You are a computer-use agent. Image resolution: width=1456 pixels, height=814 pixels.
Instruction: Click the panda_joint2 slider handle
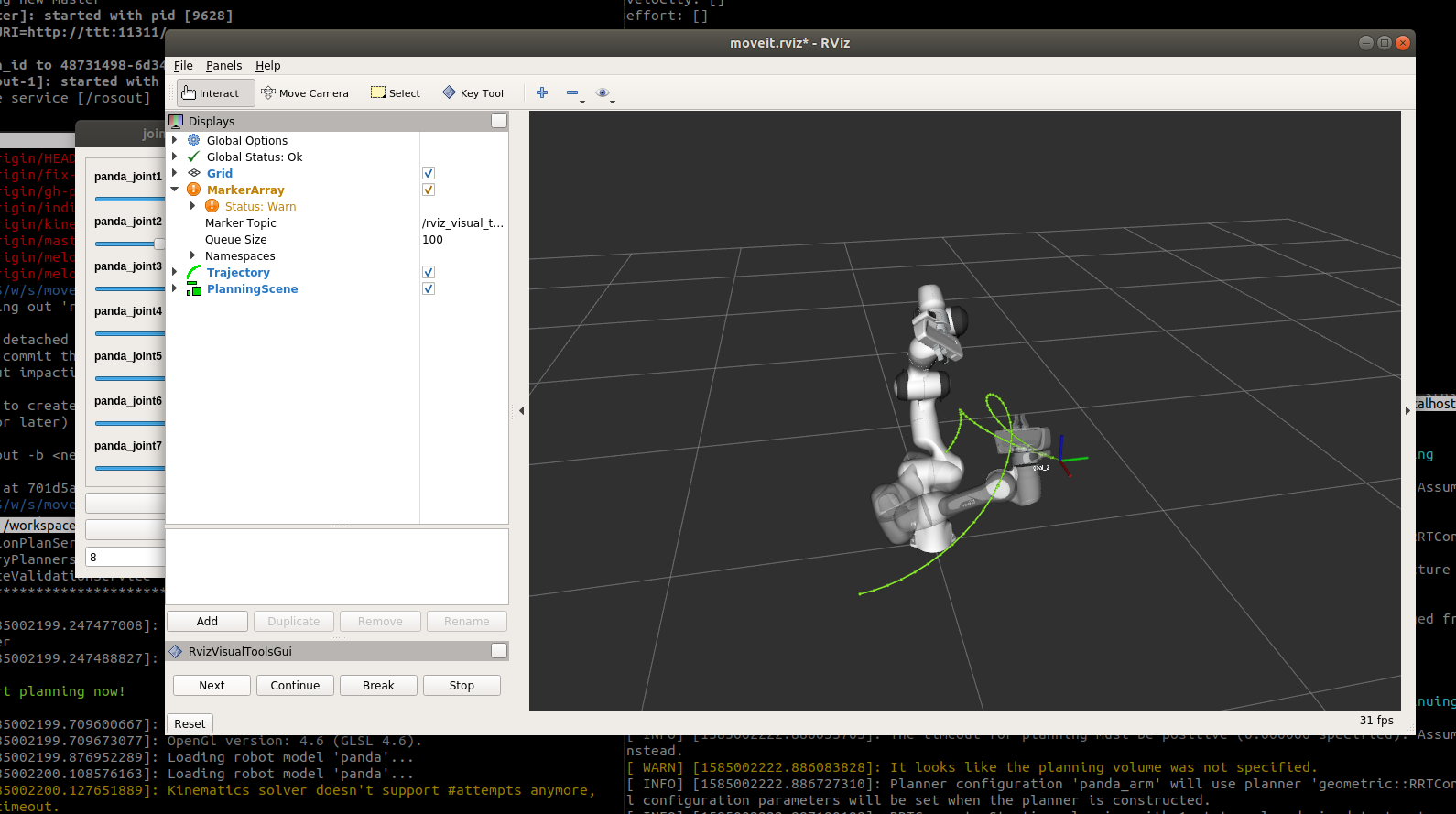click(x=159, y=244)
